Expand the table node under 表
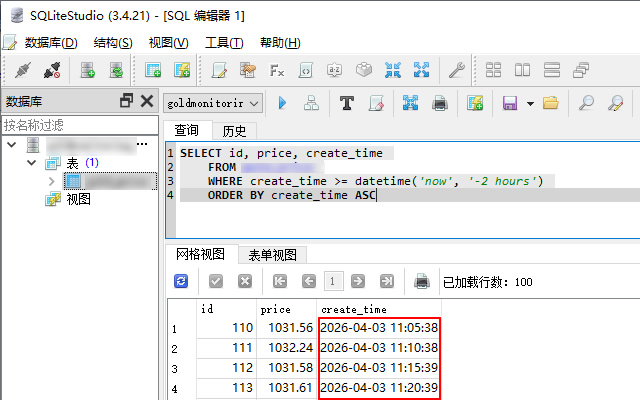The image size is (640, 400). pyautogui.click(x=51, y=181)
